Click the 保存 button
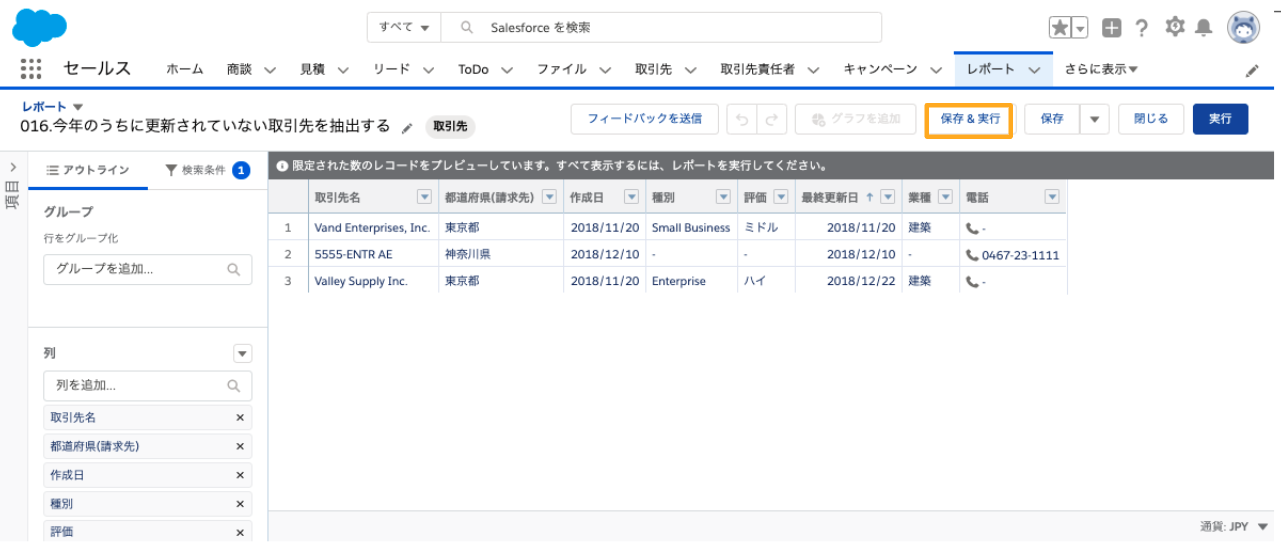The width and height of the screenshot is (1281, 547). [x=1052, y=119]
